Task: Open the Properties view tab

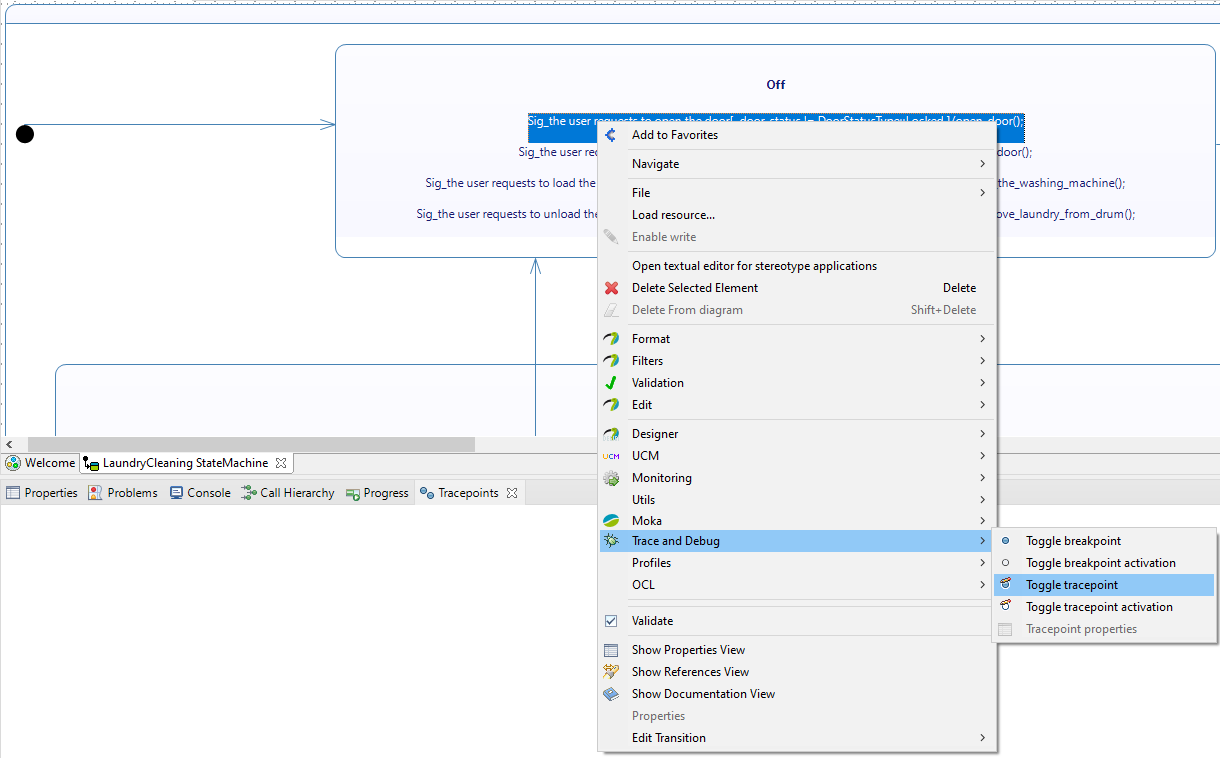Action: 42,493
